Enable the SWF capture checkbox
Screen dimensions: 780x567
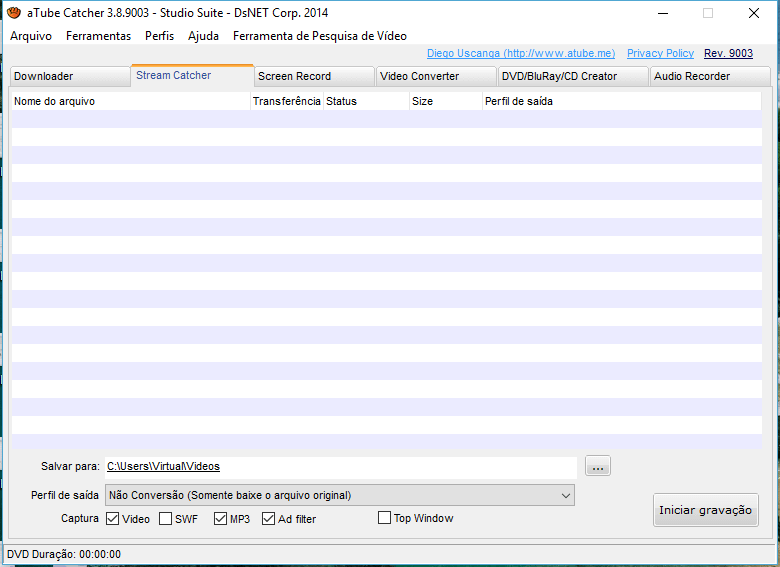tap(165, 519)
